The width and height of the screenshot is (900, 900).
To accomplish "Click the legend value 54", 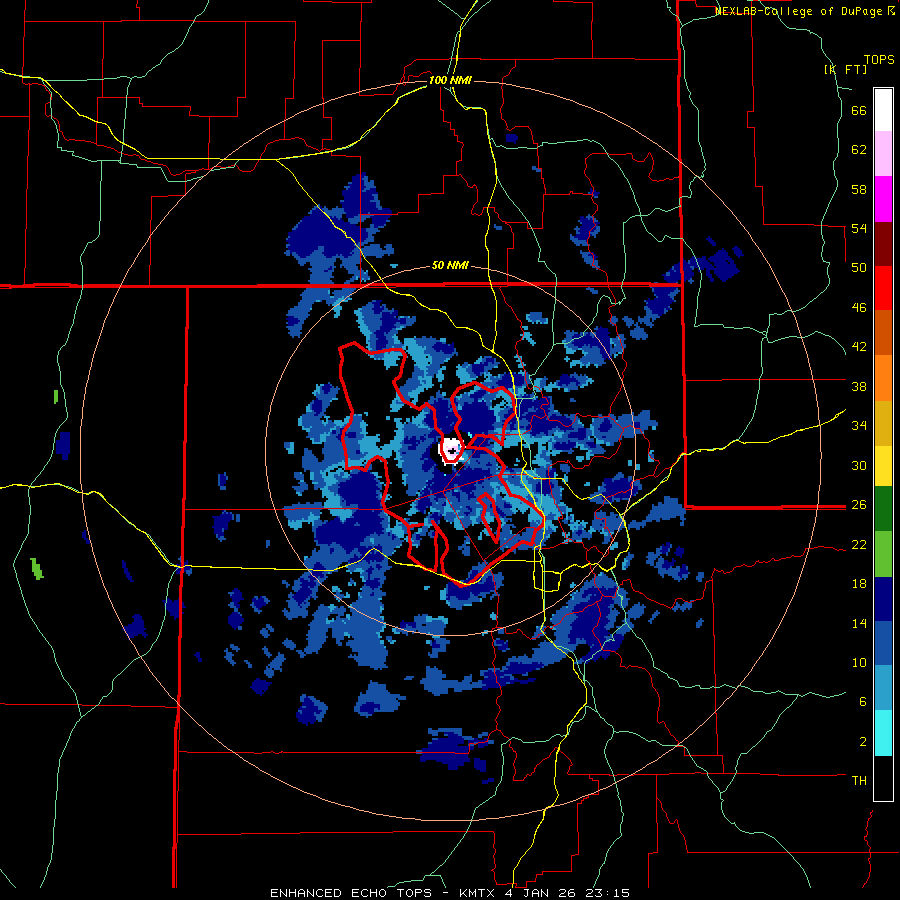I will [x=859, y=229].
